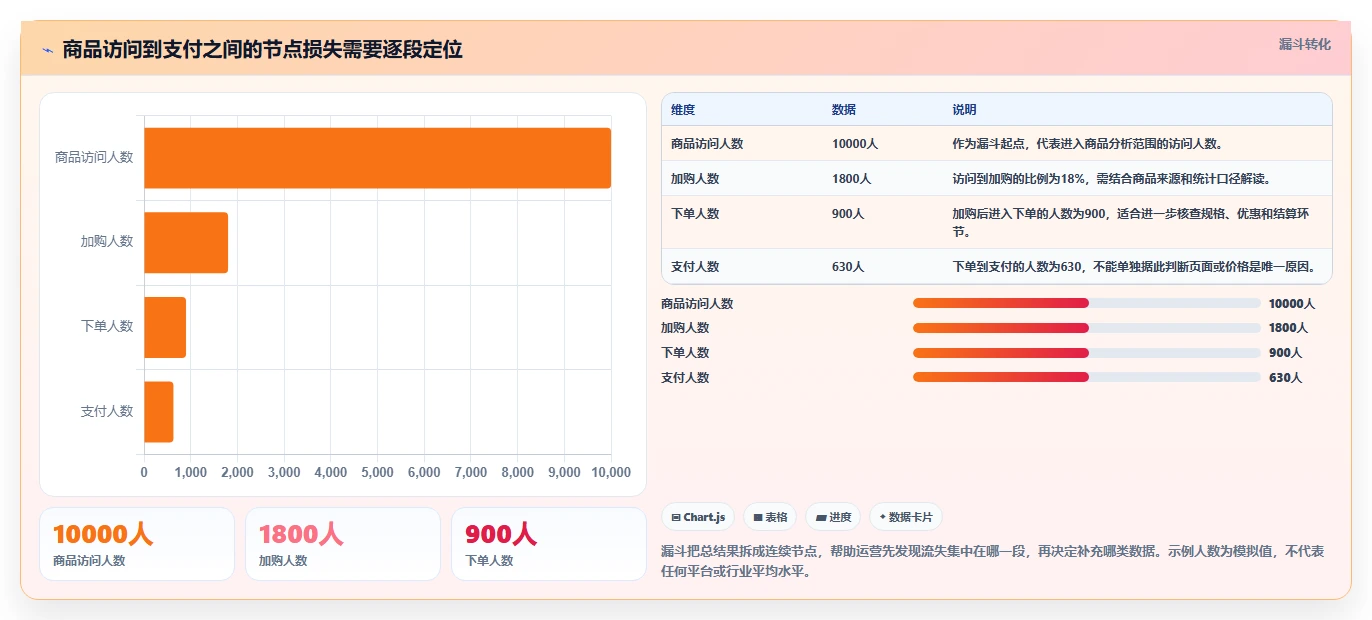Click the description starting 访问到加购的比例为18%
The height and width of the screenshot is (620, 1372).
click(1111, 179)
